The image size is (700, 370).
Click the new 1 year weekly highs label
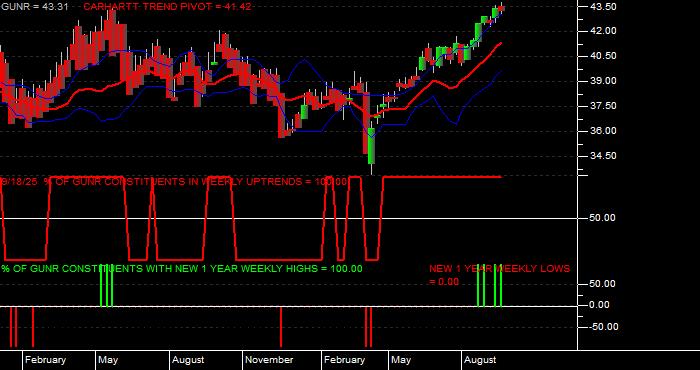tap(182, 269)
